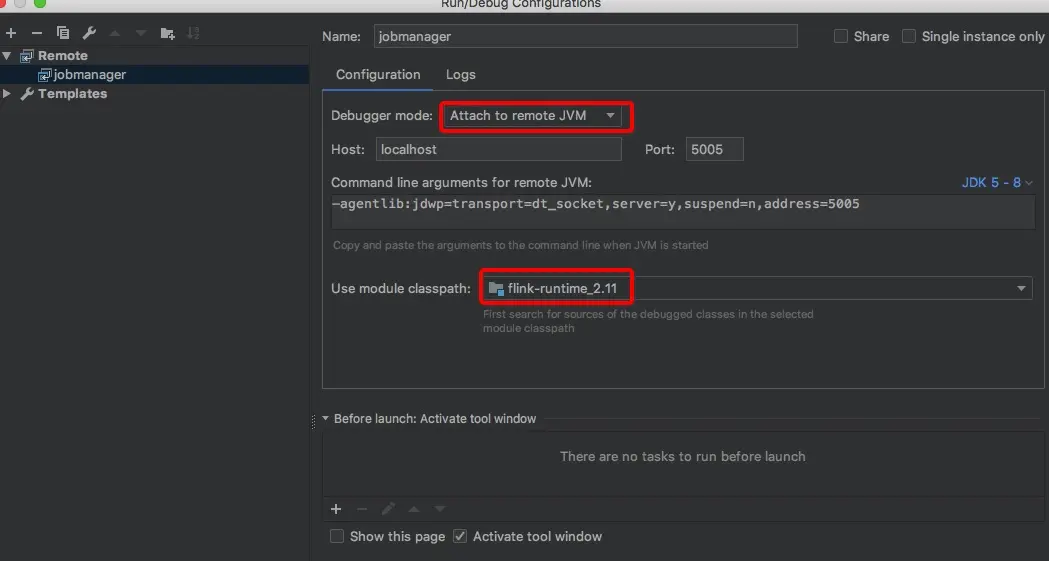The width and height of the screenshot is (1049, 561).
Task: Click the Port field showing 5005
Action: click(x=714, y=149)
